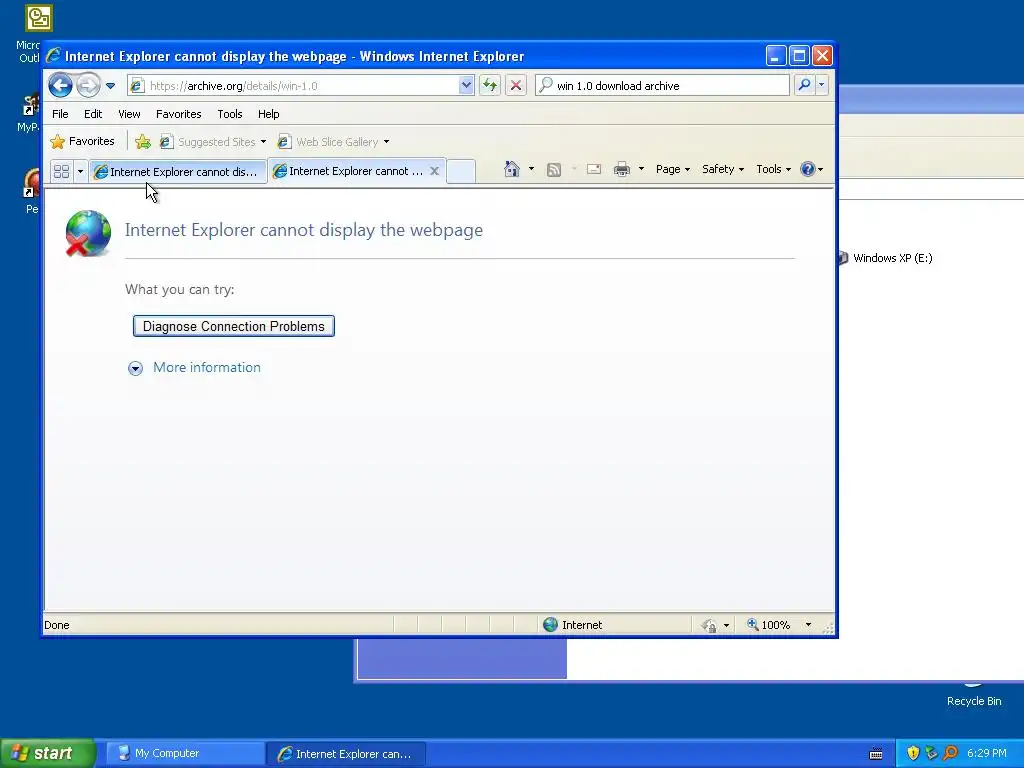Click the keyboard icon in taskbar
The image size is (1024, 768).
[x=876, y=754]
